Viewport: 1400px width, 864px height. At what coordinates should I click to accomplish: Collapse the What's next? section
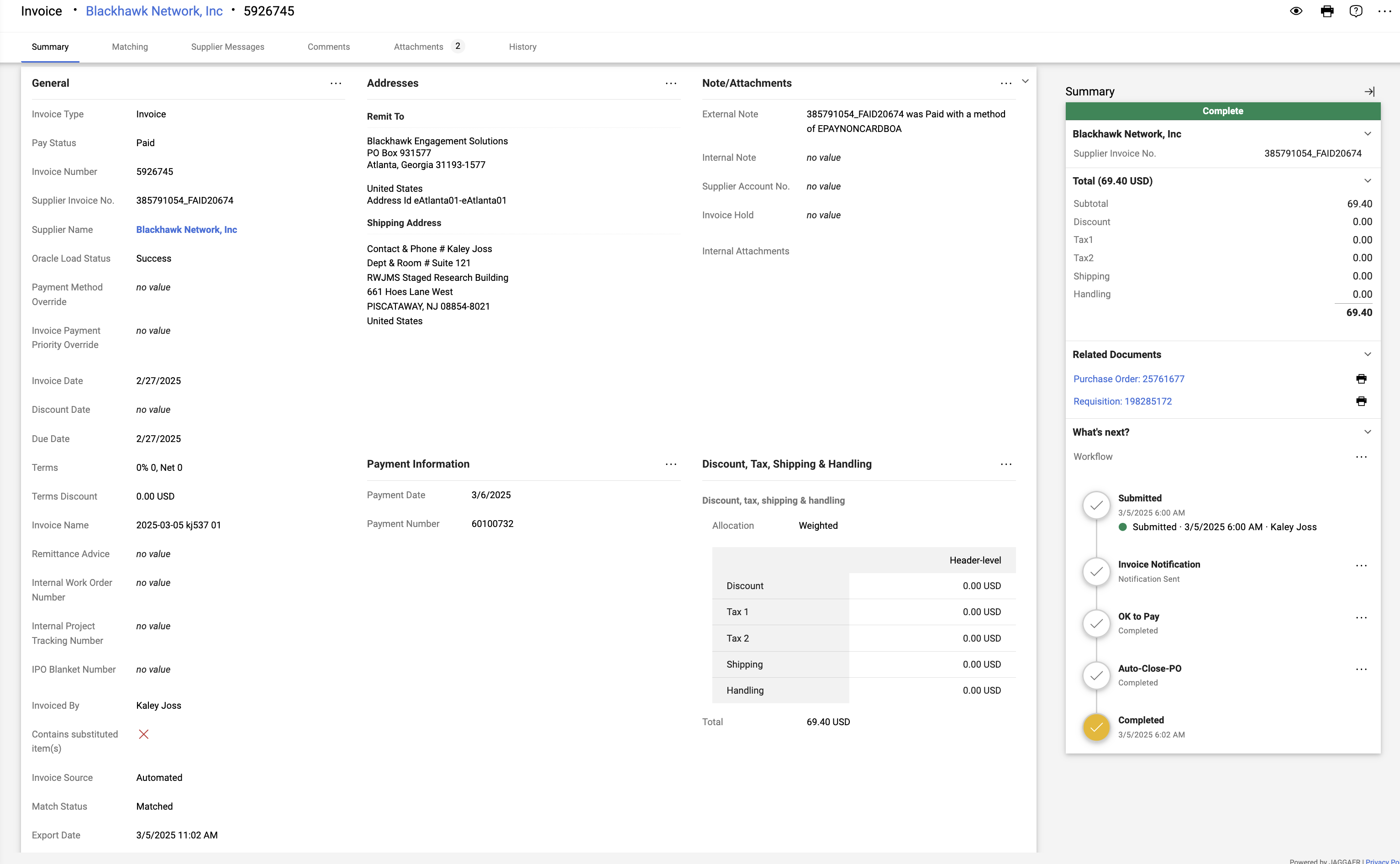tap(1368, 432)
